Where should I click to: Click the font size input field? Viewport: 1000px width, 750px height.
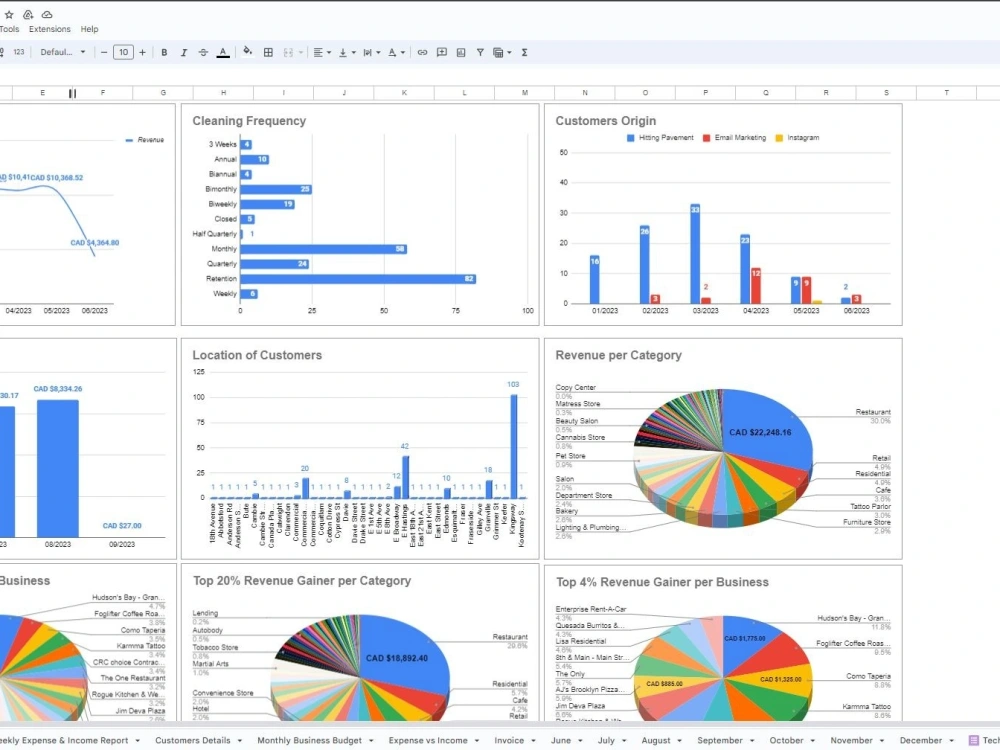(x=123, y=52)
